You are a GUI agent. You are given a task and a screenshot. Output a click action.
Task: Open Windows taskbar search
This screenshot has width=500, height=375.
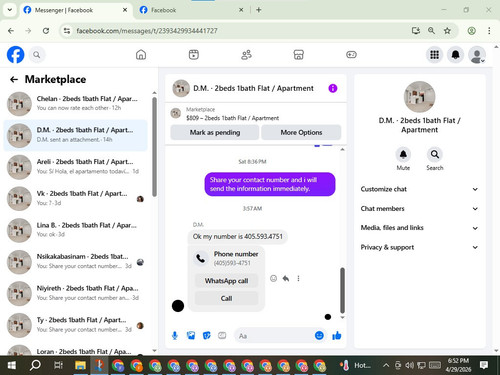[35, 365]
